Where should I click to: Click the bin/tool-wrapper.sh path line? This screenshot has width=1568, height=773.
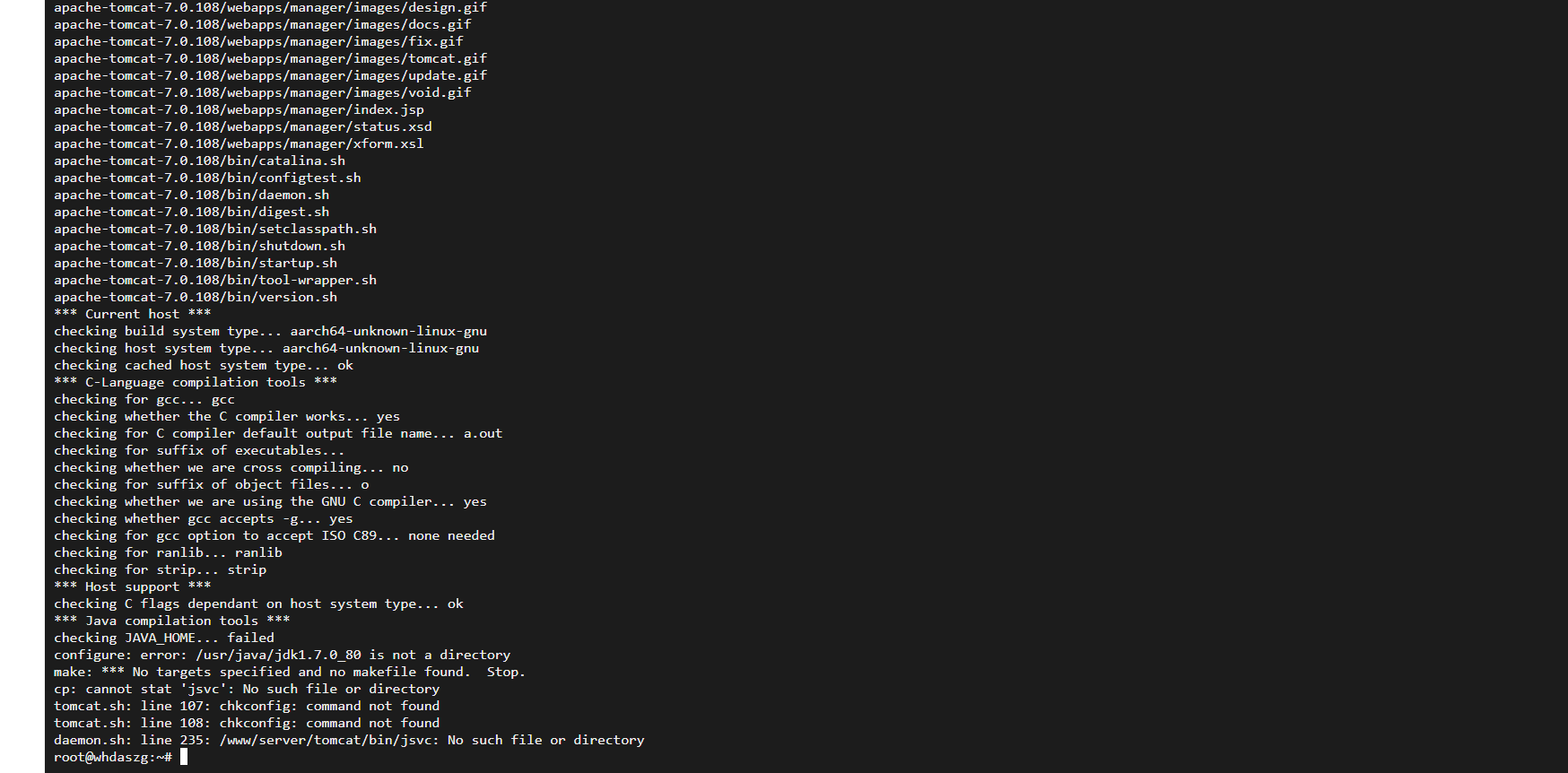pyautogui.click(x=215, y=280)
